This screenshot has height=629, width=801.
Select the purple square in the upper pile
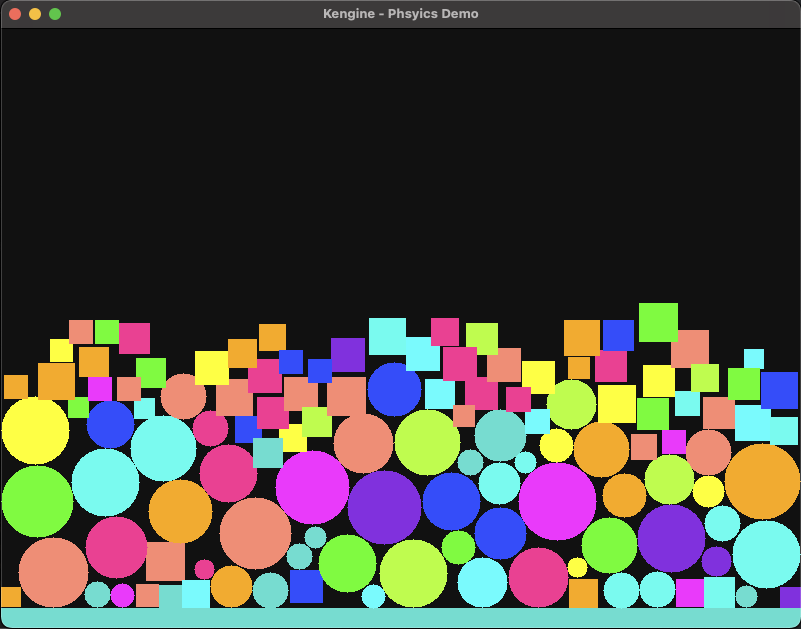coord(348,355)
